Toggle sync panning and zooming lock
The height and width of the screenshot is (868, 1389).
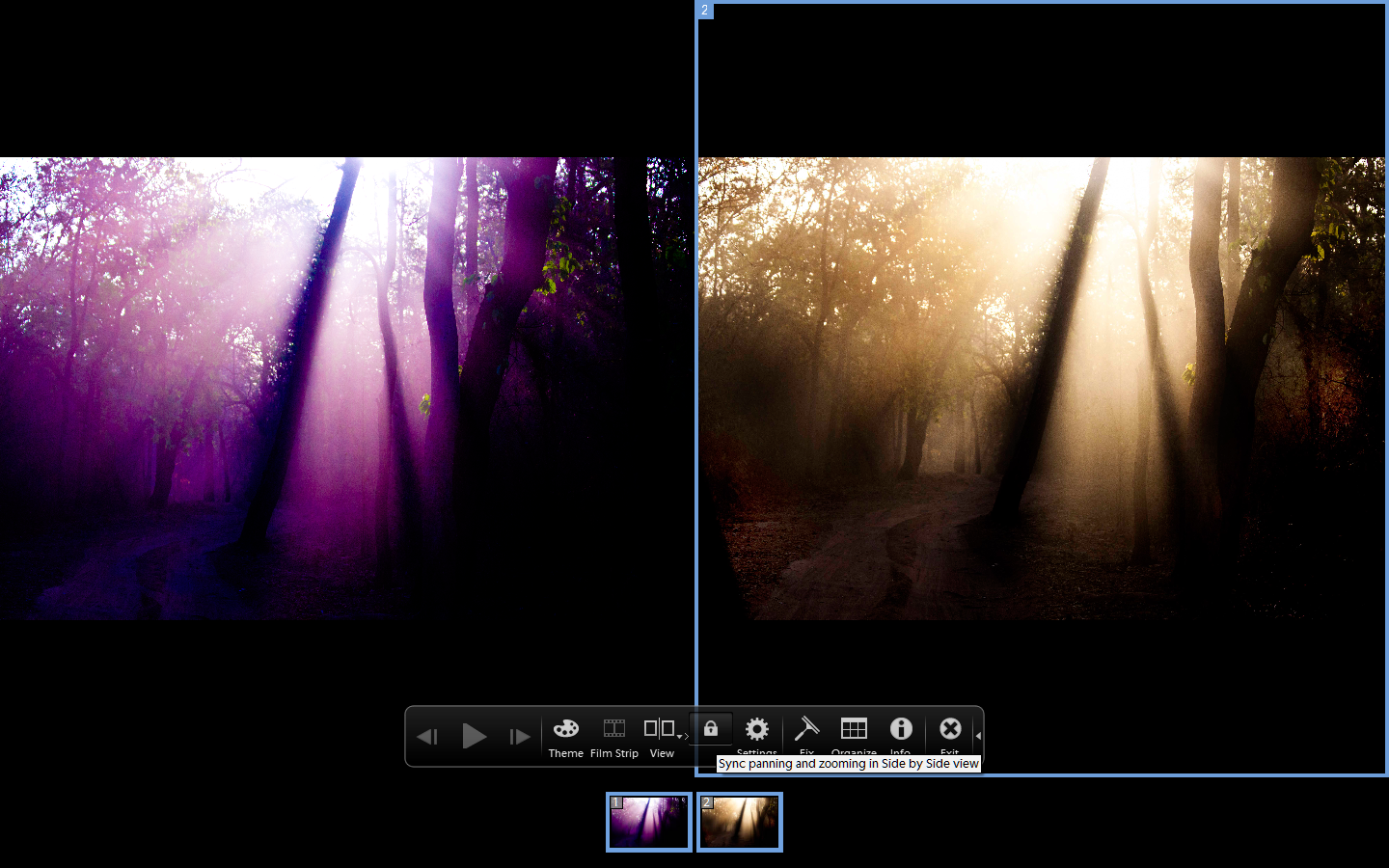pyautogui.click(x=712, y=729)
